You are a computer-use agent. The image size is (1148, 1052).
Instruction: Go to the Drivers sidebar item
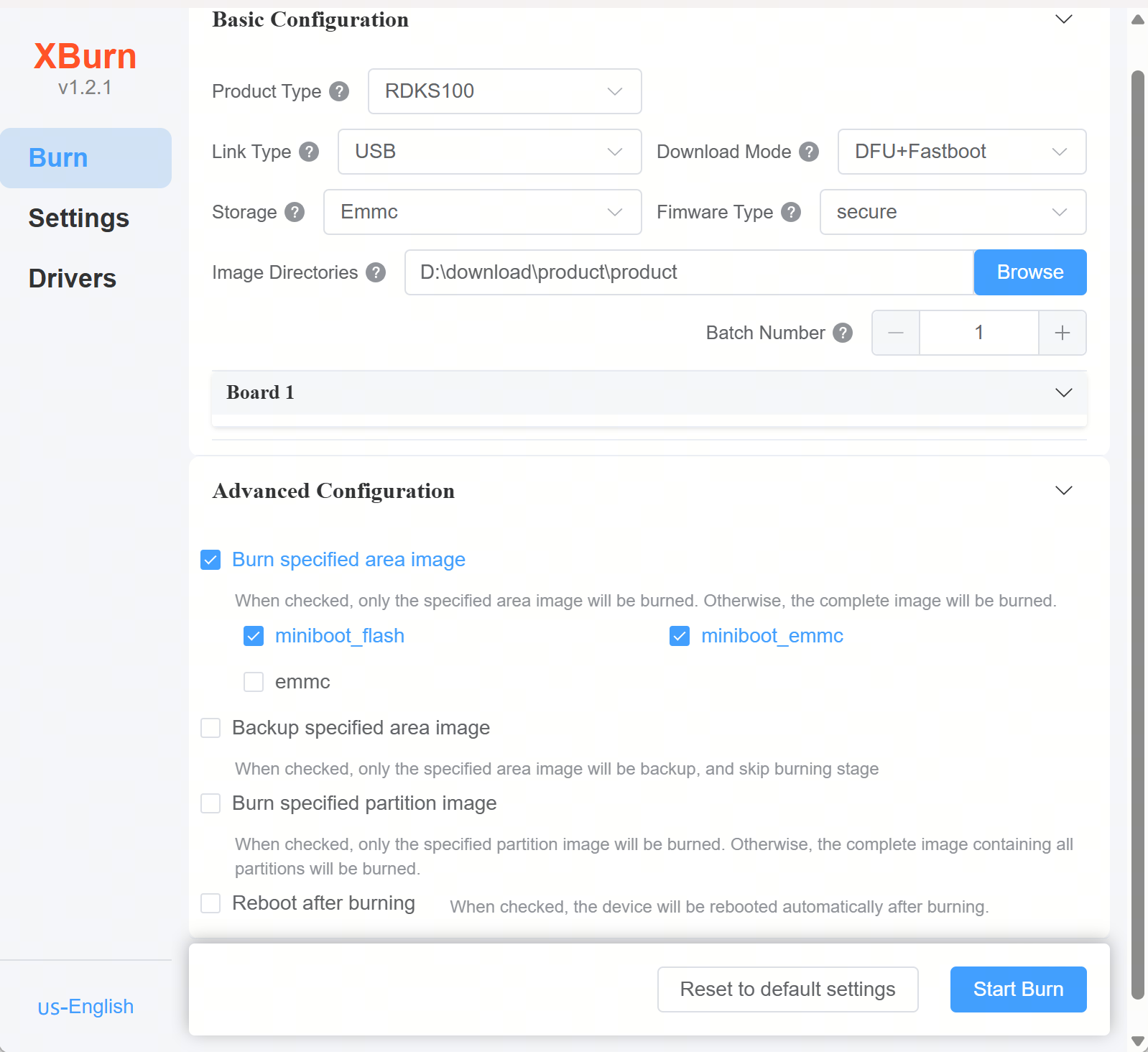(73, 279)
